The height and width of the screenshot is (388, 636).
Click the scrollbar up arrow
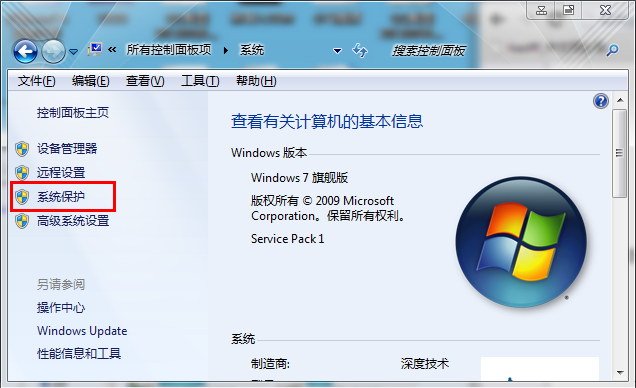click(x=620, y=100)
